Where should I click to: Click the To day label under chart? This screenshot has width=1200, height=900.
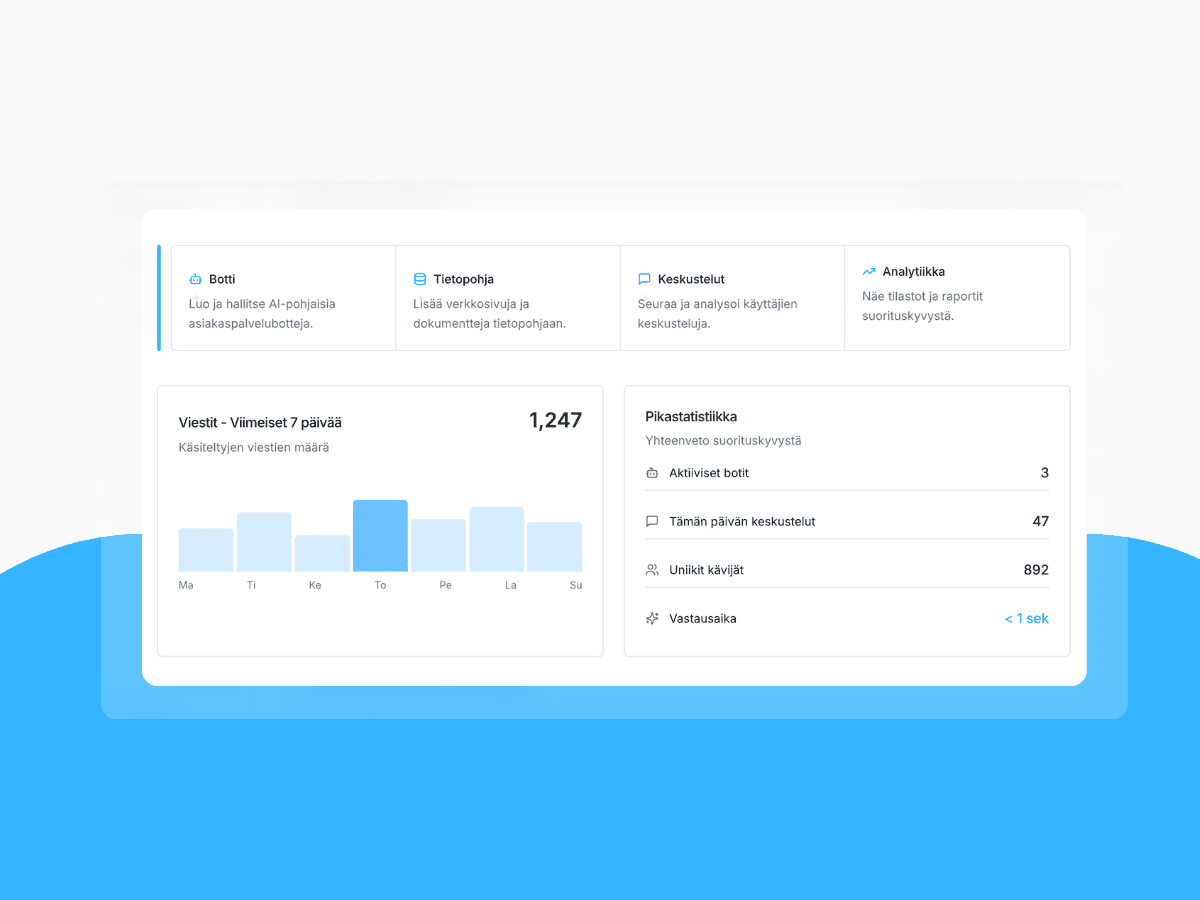pyautogui.click(x=380, y=585)
